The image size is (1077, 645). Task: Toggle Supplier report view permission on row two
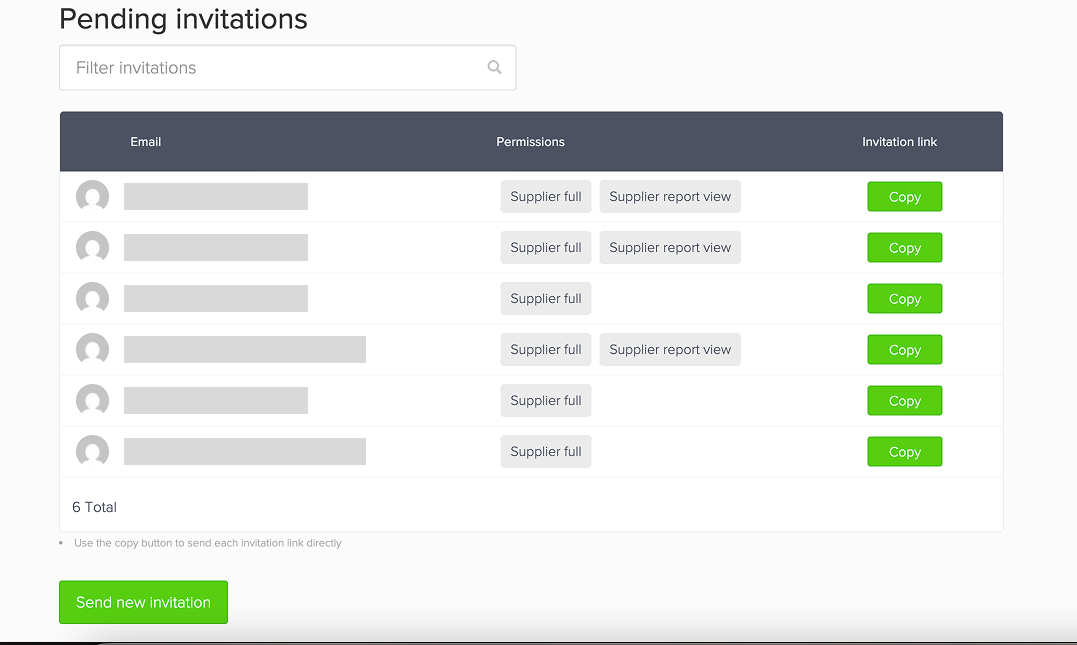pyautogui.click(x=670, y=247)
